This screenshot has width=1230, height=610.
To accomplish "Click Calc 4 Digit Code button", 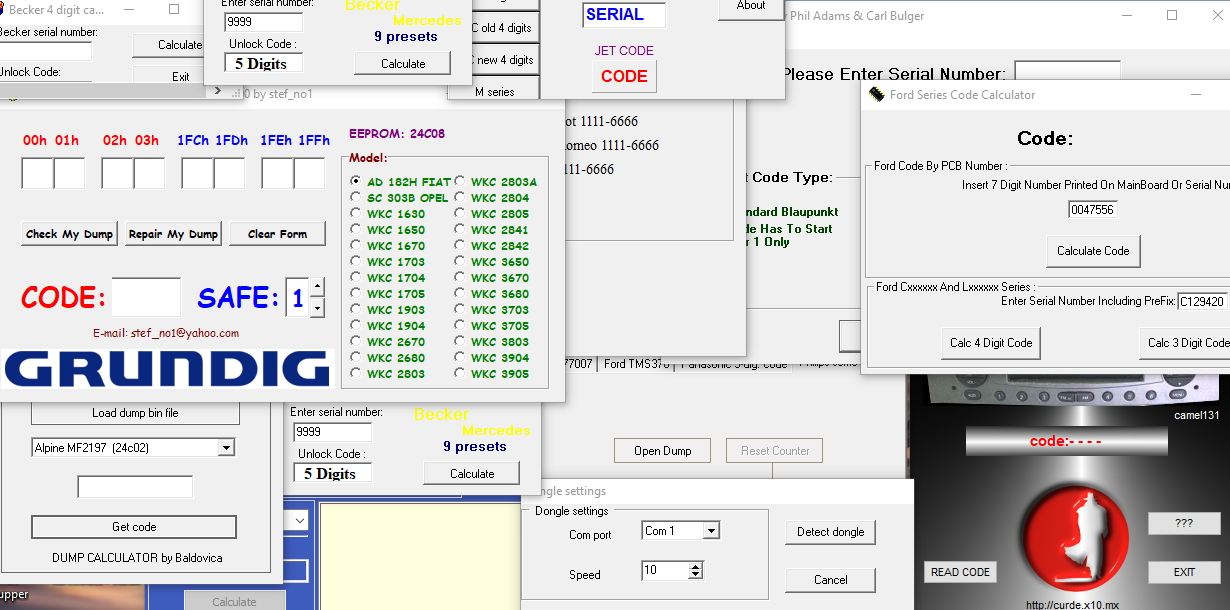I will [x=991, y=343].
